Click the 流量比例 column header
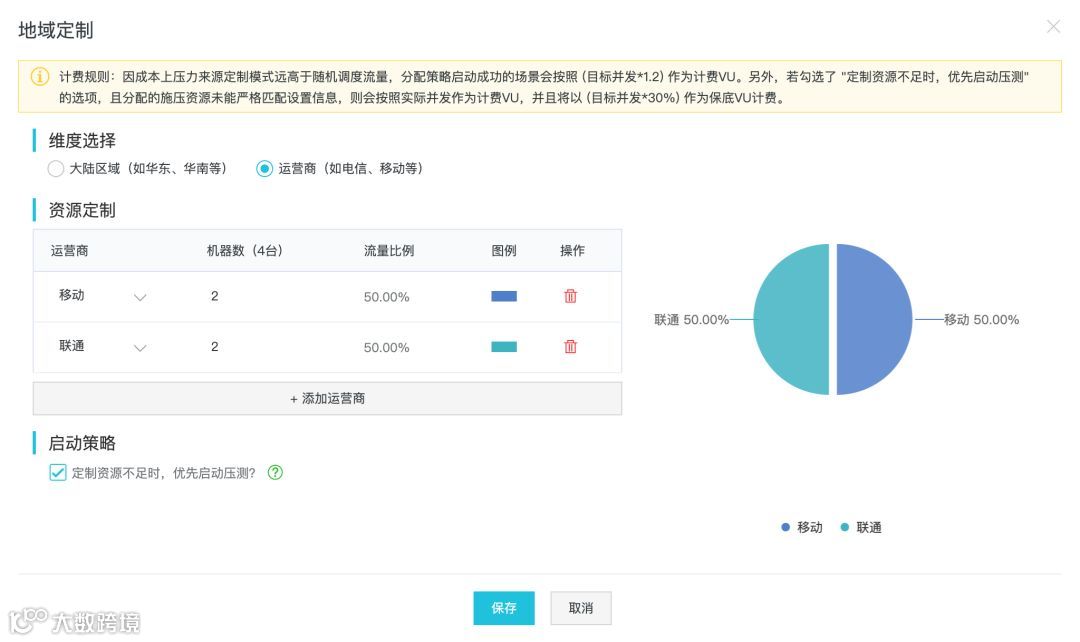Screen dimensions: 1080x642 (388, 251)
